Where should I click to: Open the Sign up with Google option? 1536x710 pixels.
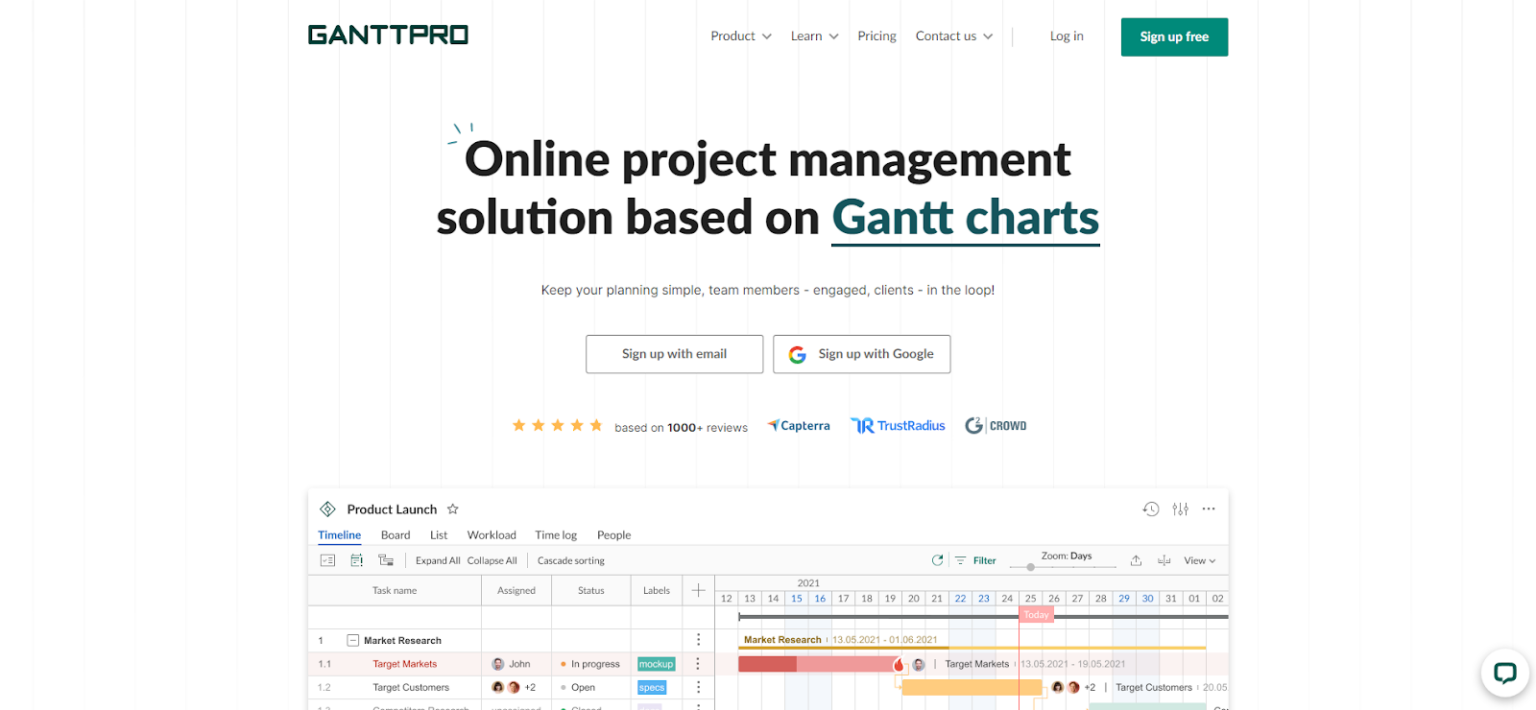pos(861,354)
